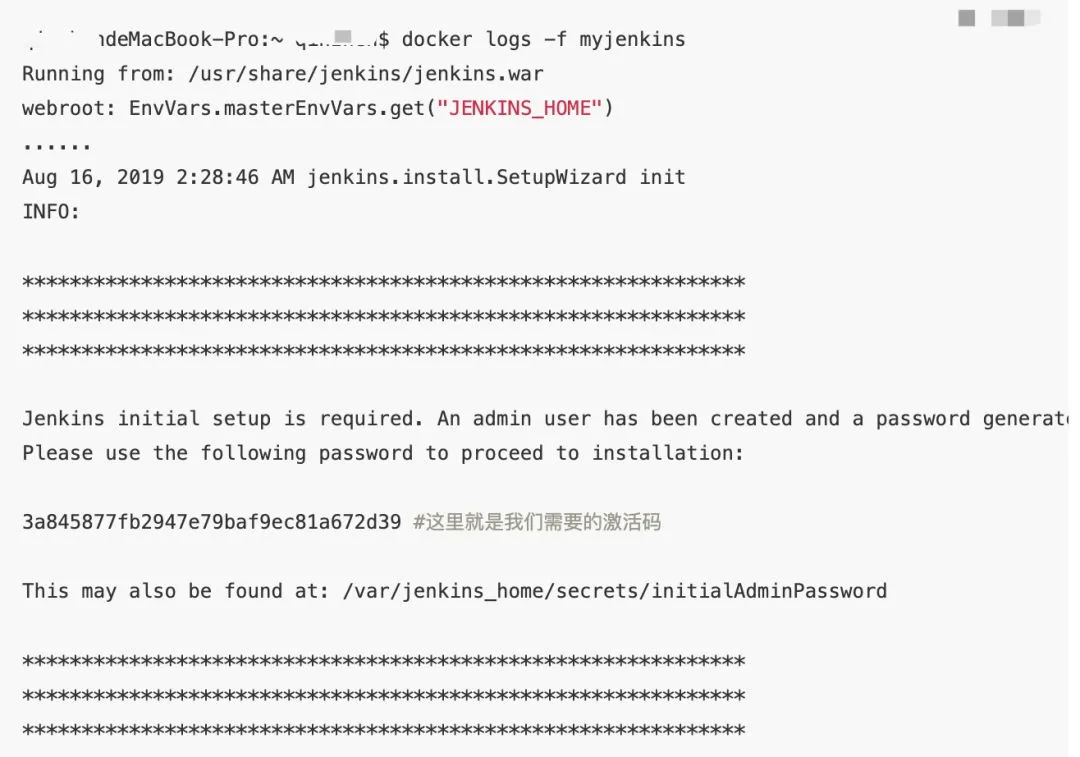Click the '......' ellipsis line
This screenshot has width=1080, height=757.
(56, 145)
